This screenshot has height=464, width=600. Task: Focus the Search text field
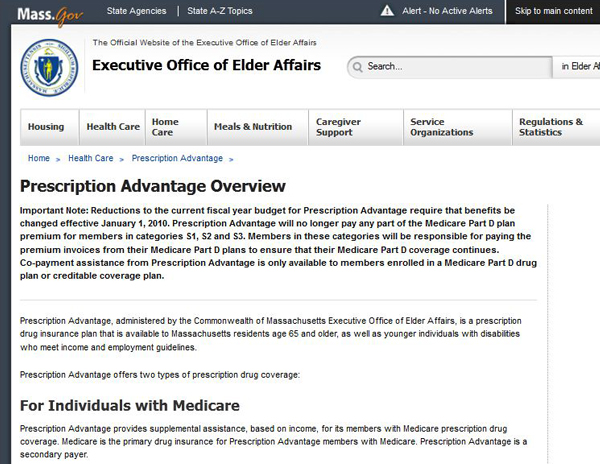click(x=450, y=67)
